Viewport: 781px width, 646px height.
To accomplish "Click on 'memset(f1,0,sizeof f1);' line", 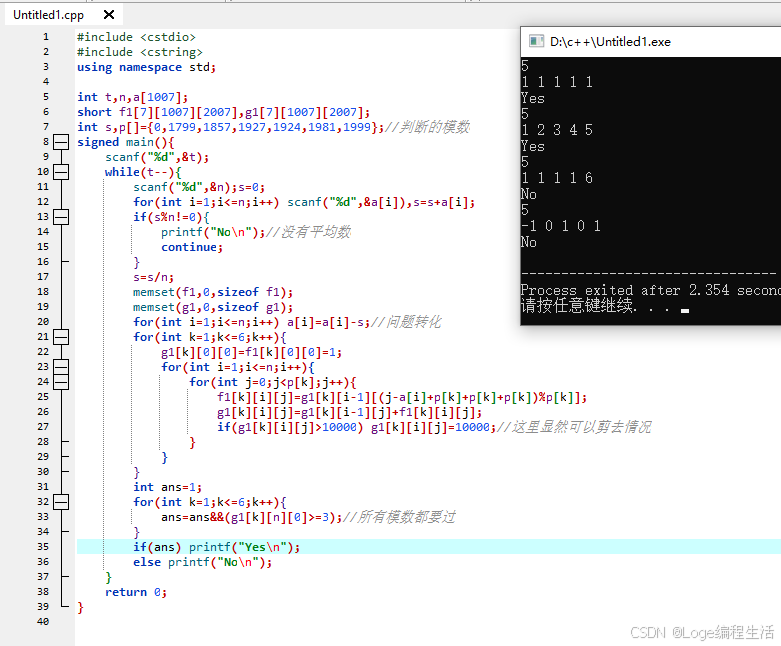I will pos(213,292).
